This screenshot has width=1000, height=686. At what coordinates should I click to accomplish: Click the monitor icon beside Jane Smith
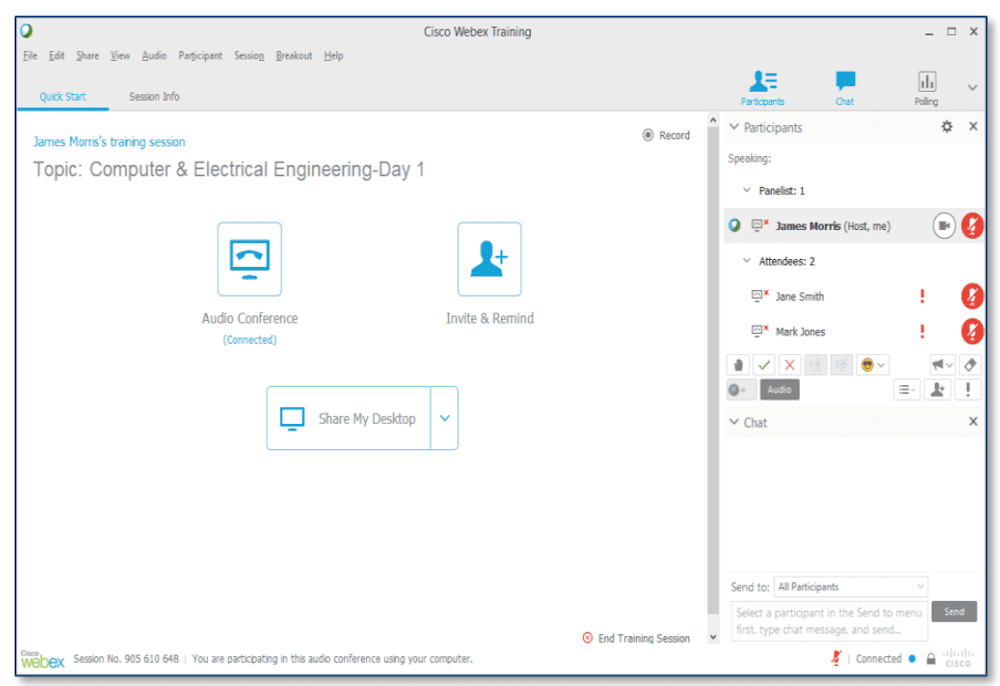[x=759, y=295]
